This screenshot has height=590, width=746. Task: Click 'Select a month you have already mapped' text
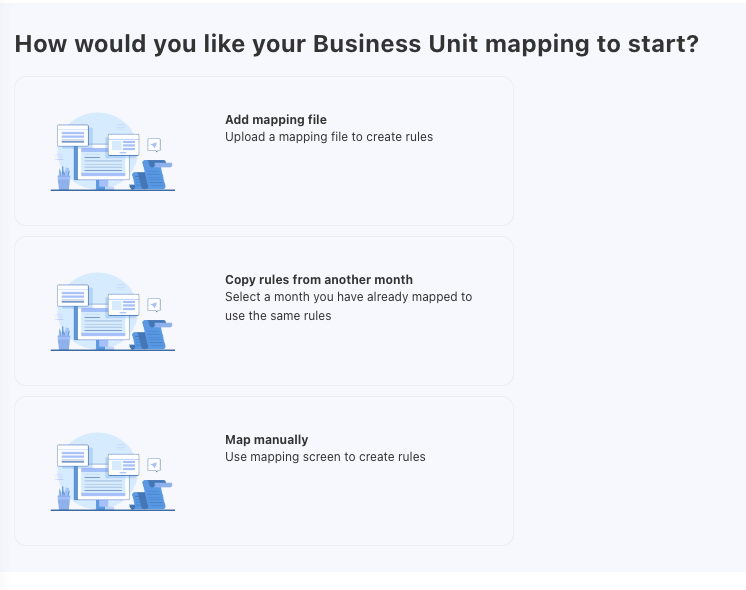pyautogui.click(x=348, y=297)
